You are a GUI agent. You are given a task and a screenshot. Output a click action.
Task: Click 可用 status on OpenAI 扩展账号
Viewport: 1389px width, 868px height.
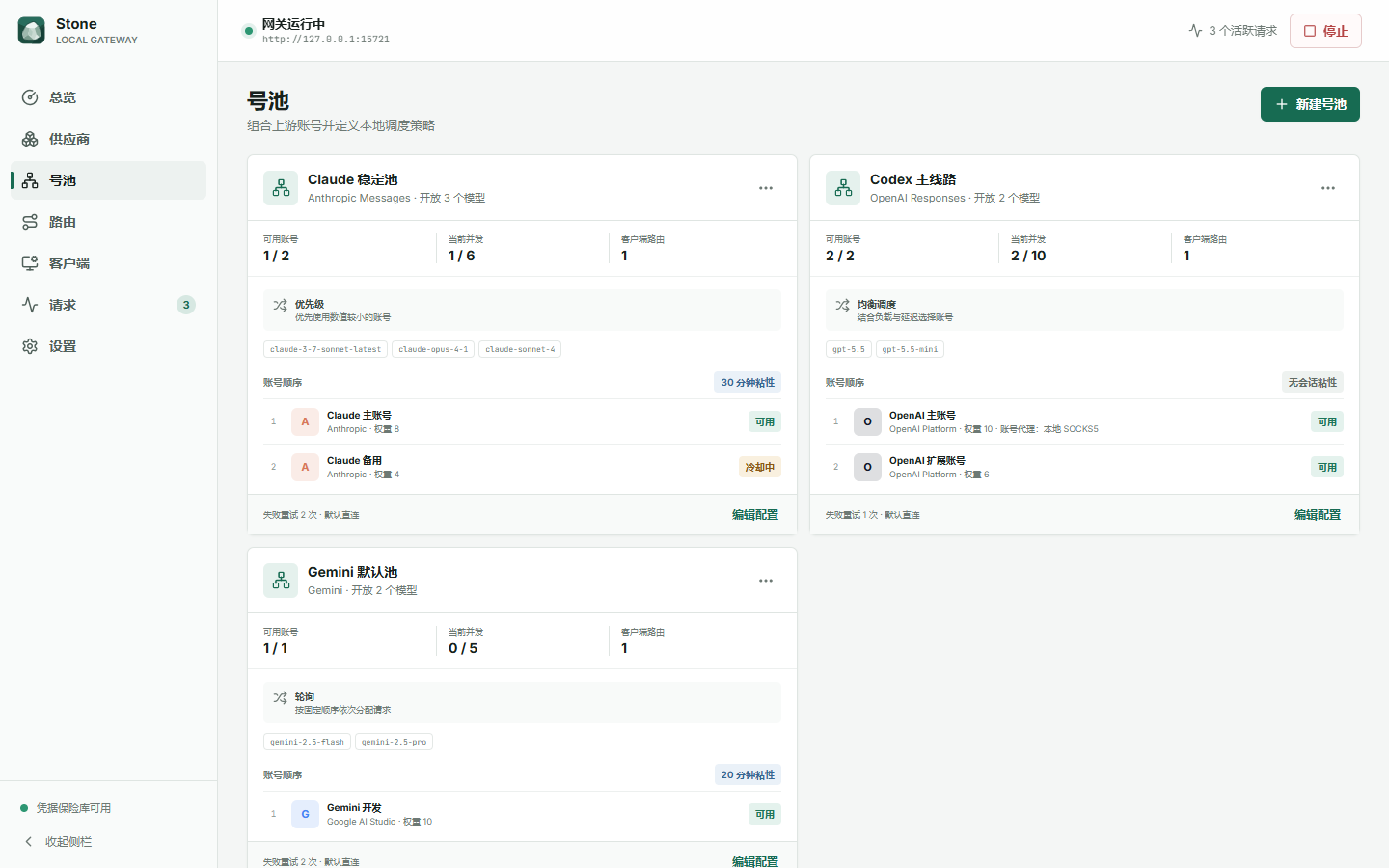tap(1327, 467)
